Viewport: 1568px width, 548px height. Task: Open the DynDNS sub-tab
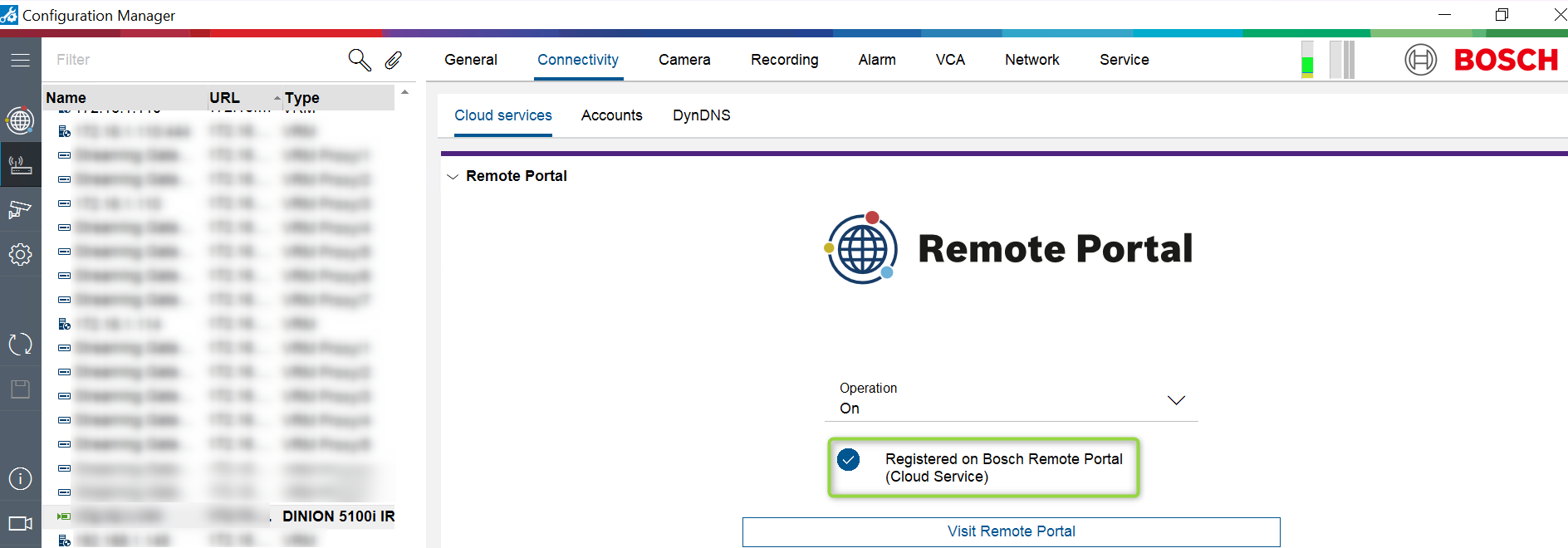pyautogui.click(x=702, y=115)
